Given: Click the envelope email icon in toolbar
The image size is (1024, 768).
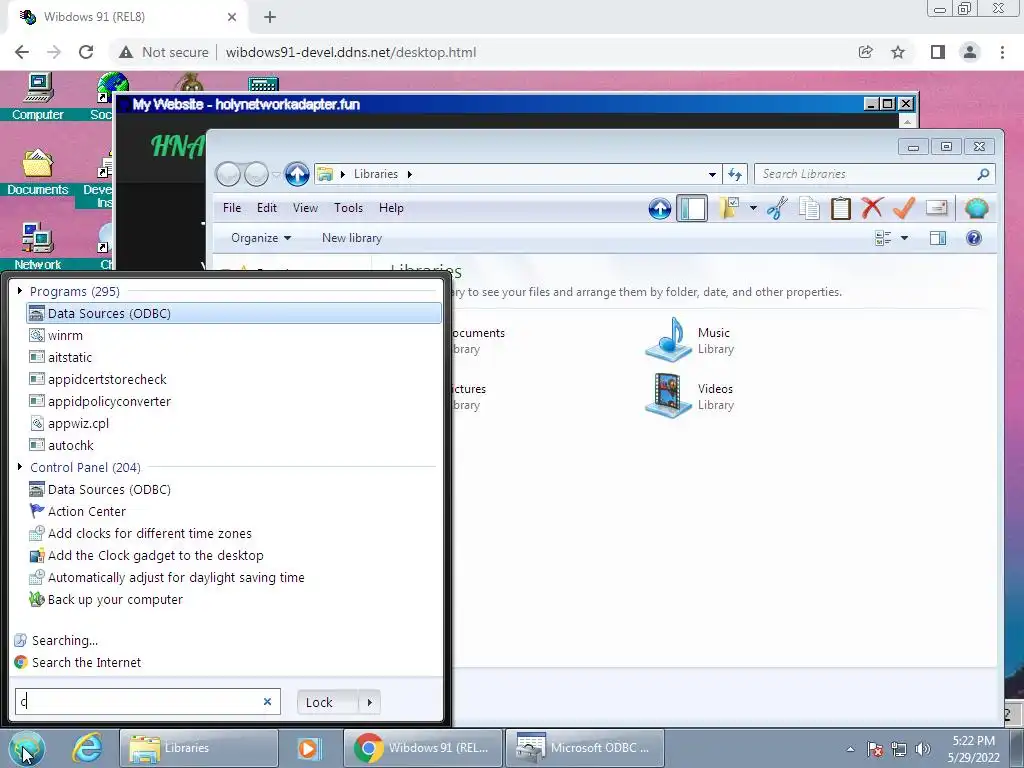Looking at the screenshot, I should click(936, 208).
